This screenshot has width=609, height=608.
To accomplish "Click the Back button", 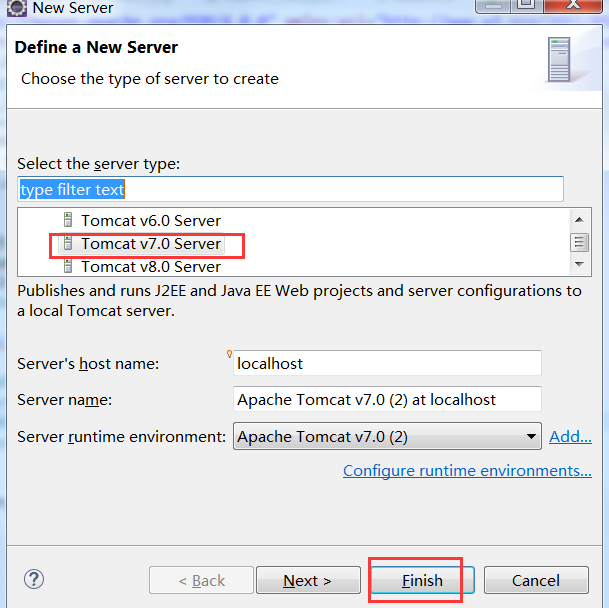I will coord(201,580).
